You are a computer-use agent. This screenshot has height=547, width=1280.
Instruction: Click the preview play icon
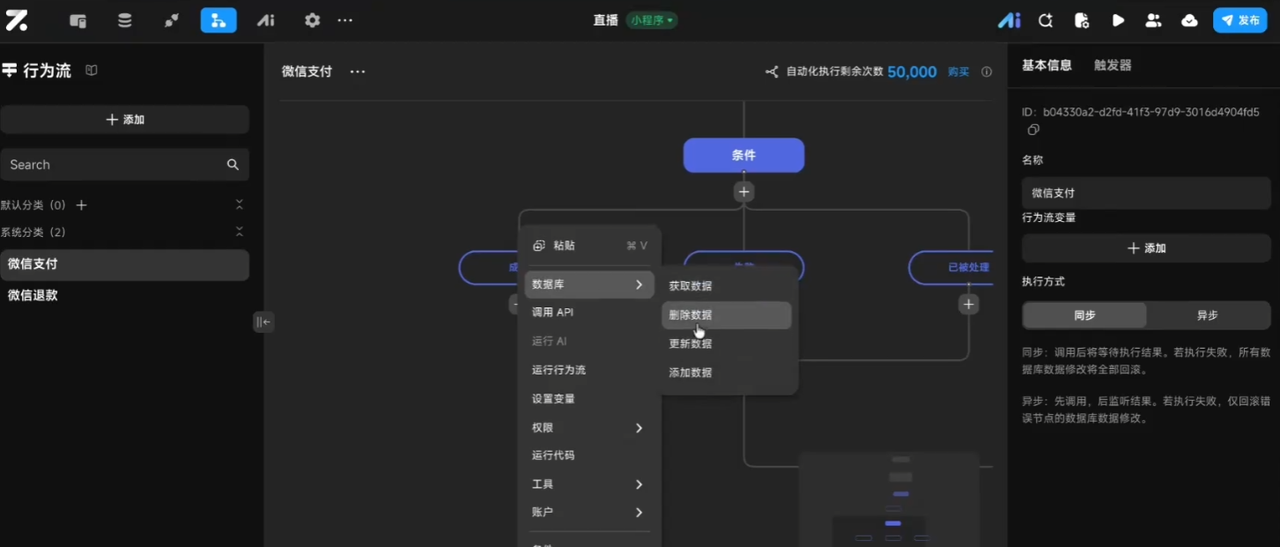(x=1118, y=20)
